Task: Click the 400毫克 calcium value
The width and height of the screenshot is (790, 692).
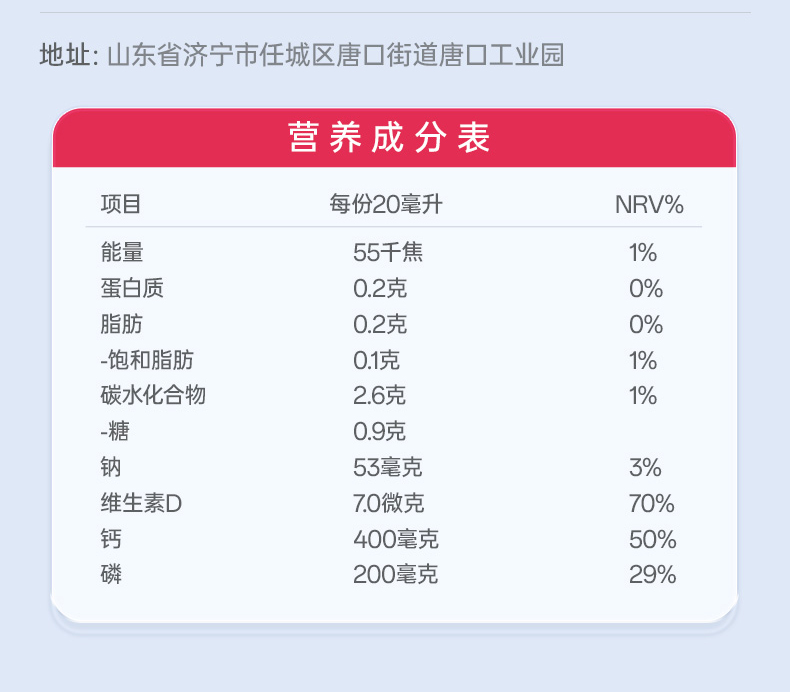Action: click(x=396, y=540)
